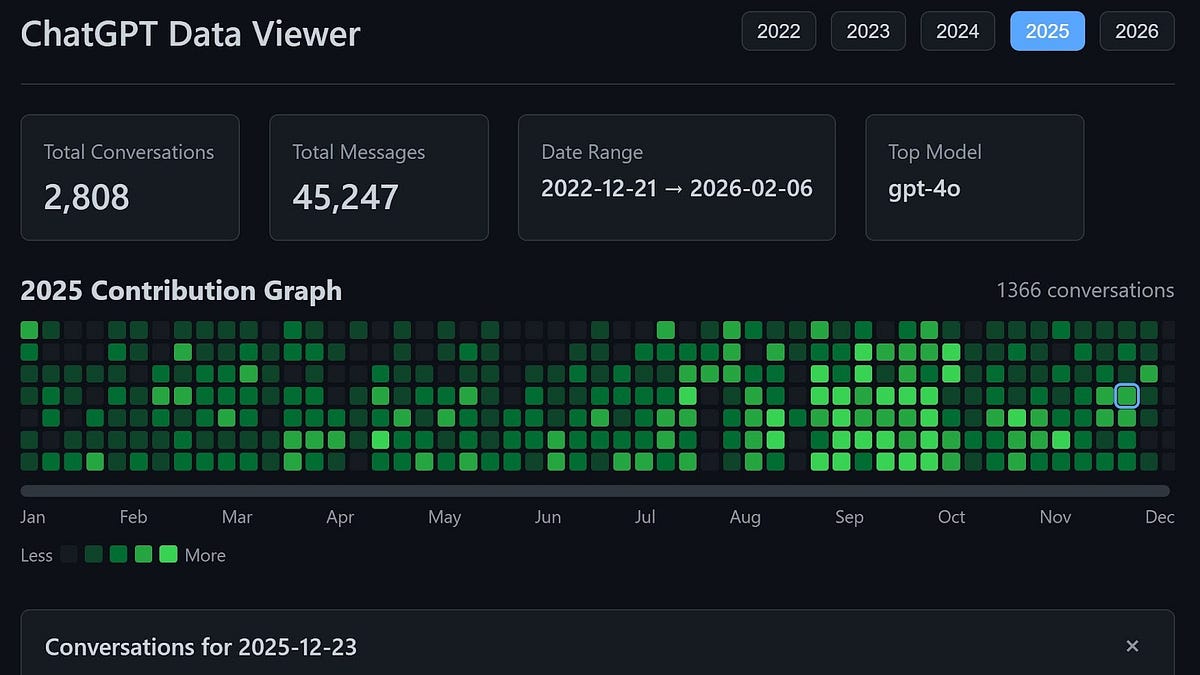The width and height of the screenshot is (1200, 675).
Task: Click the selected contribution square in November
Action: point(1126,395)
